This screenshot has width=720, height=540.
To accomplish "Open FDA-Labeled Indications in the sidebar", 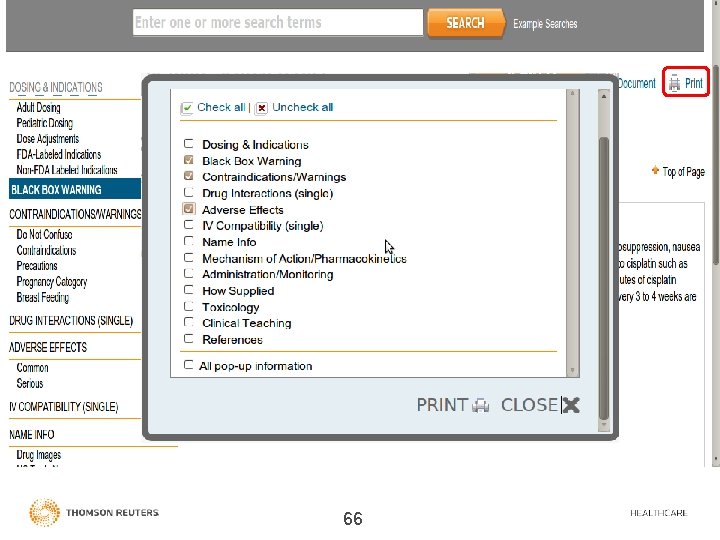I will [59, 154].
